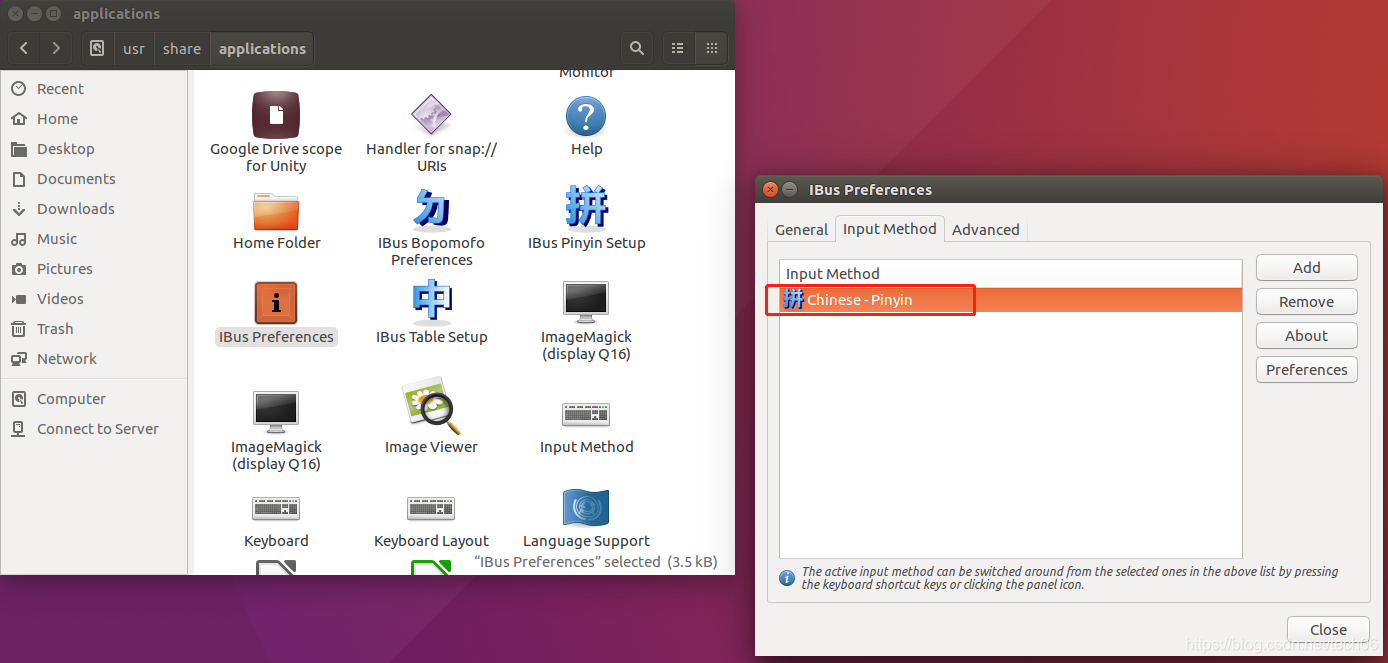Open Downloads in the sidebar
This screenshot has height=663, width=1388.
point(94,209)
